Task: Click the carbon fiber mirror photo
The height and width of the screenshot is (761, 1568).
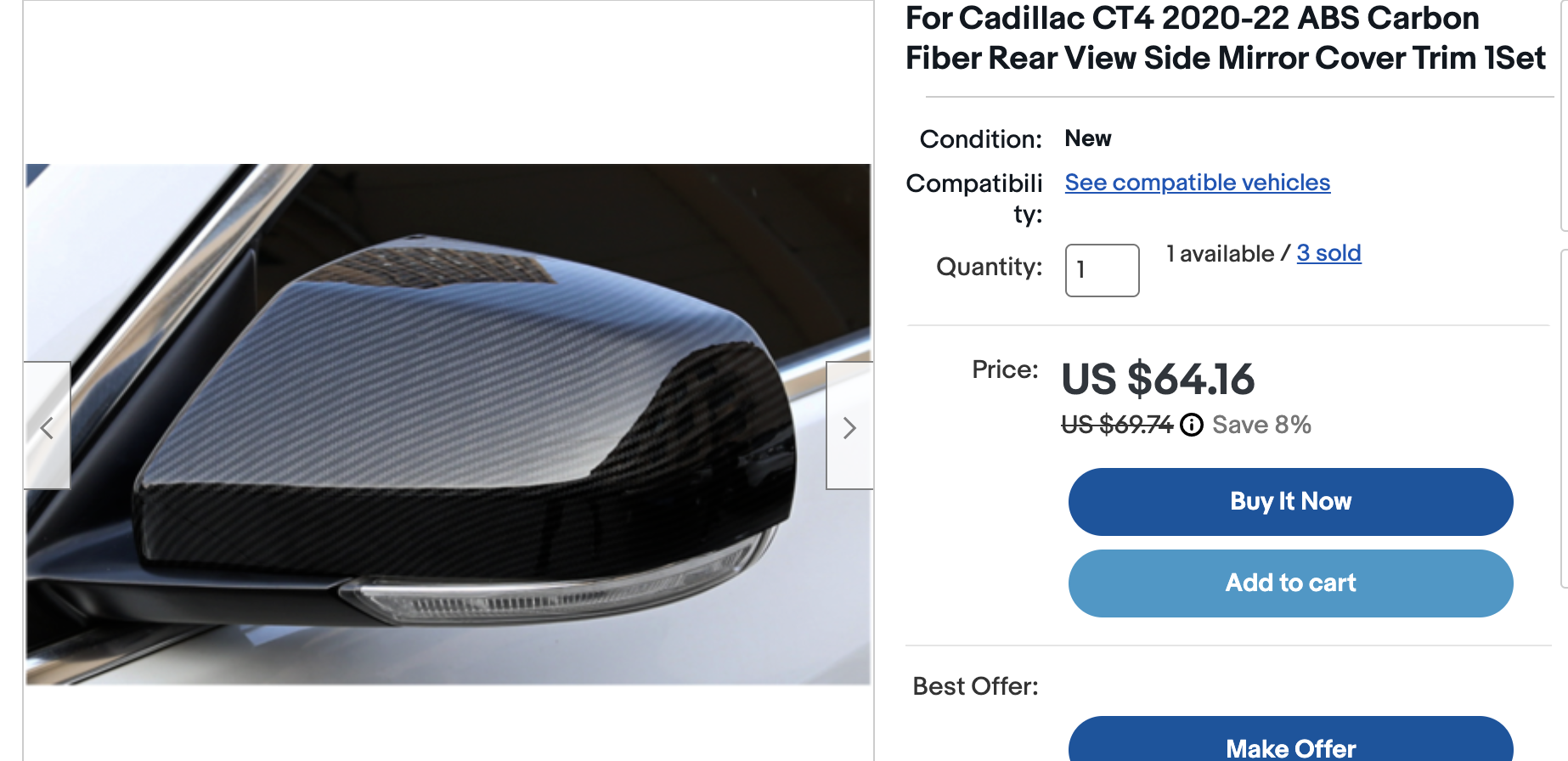Action: [x=448, y=425]
